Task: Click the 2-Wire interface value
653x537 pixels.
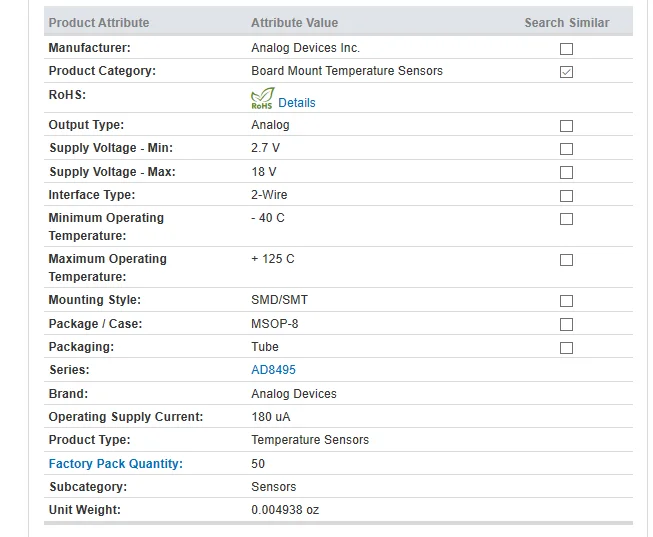Action: [x=269, y=195]
